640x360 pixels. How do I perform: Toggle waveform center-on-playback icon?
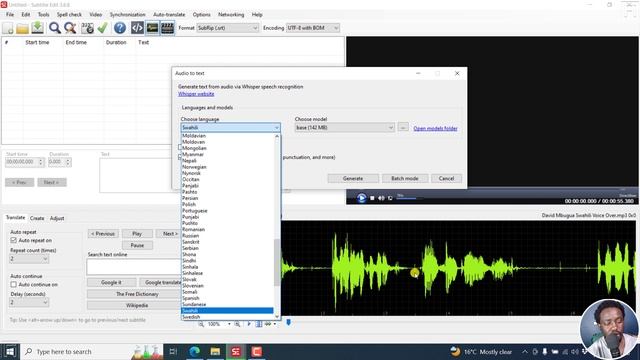pyautogui.click(x=259, y=324)
